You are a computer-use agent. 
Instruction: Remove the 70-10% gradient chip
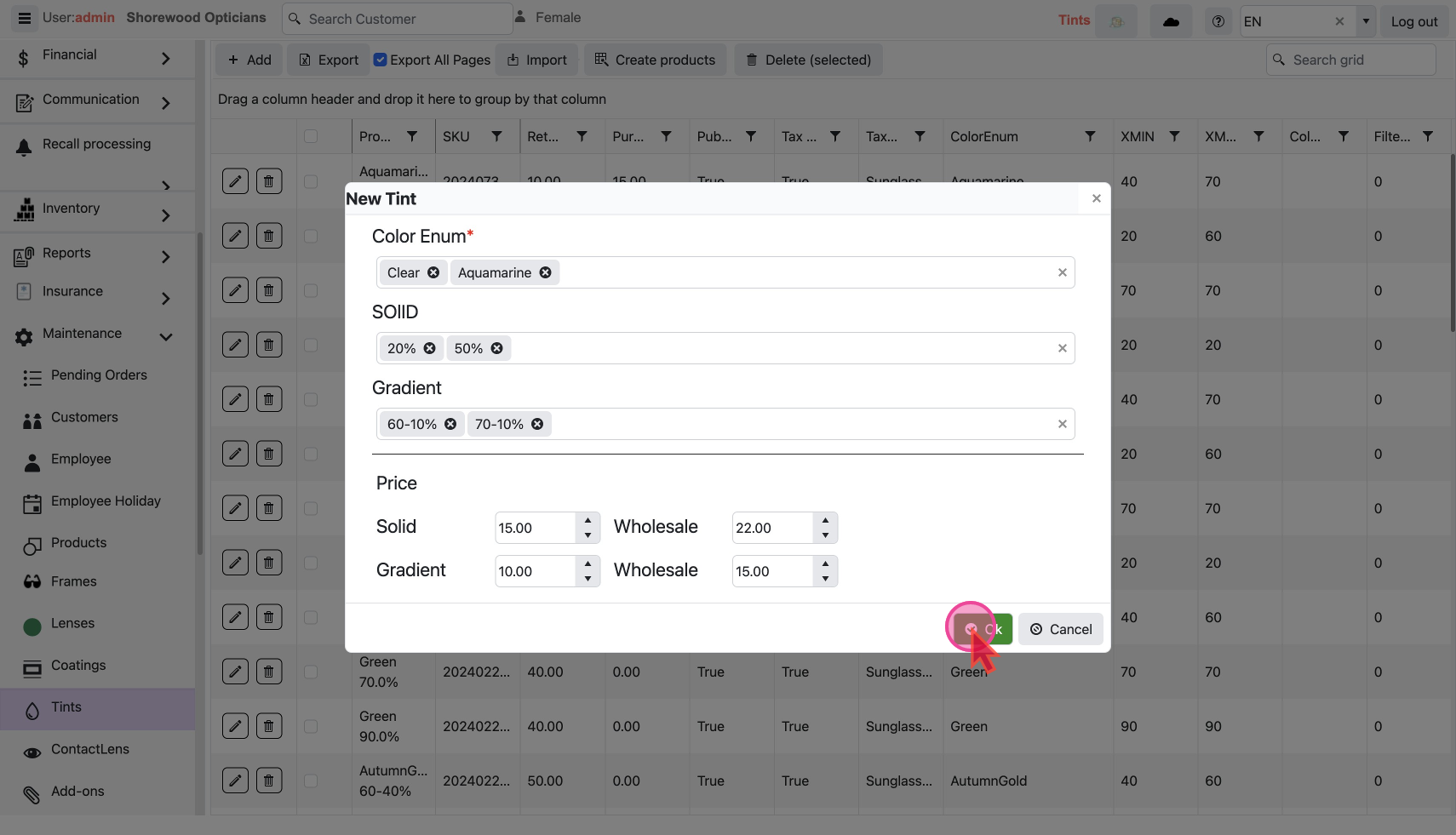[x=537, y=424]
